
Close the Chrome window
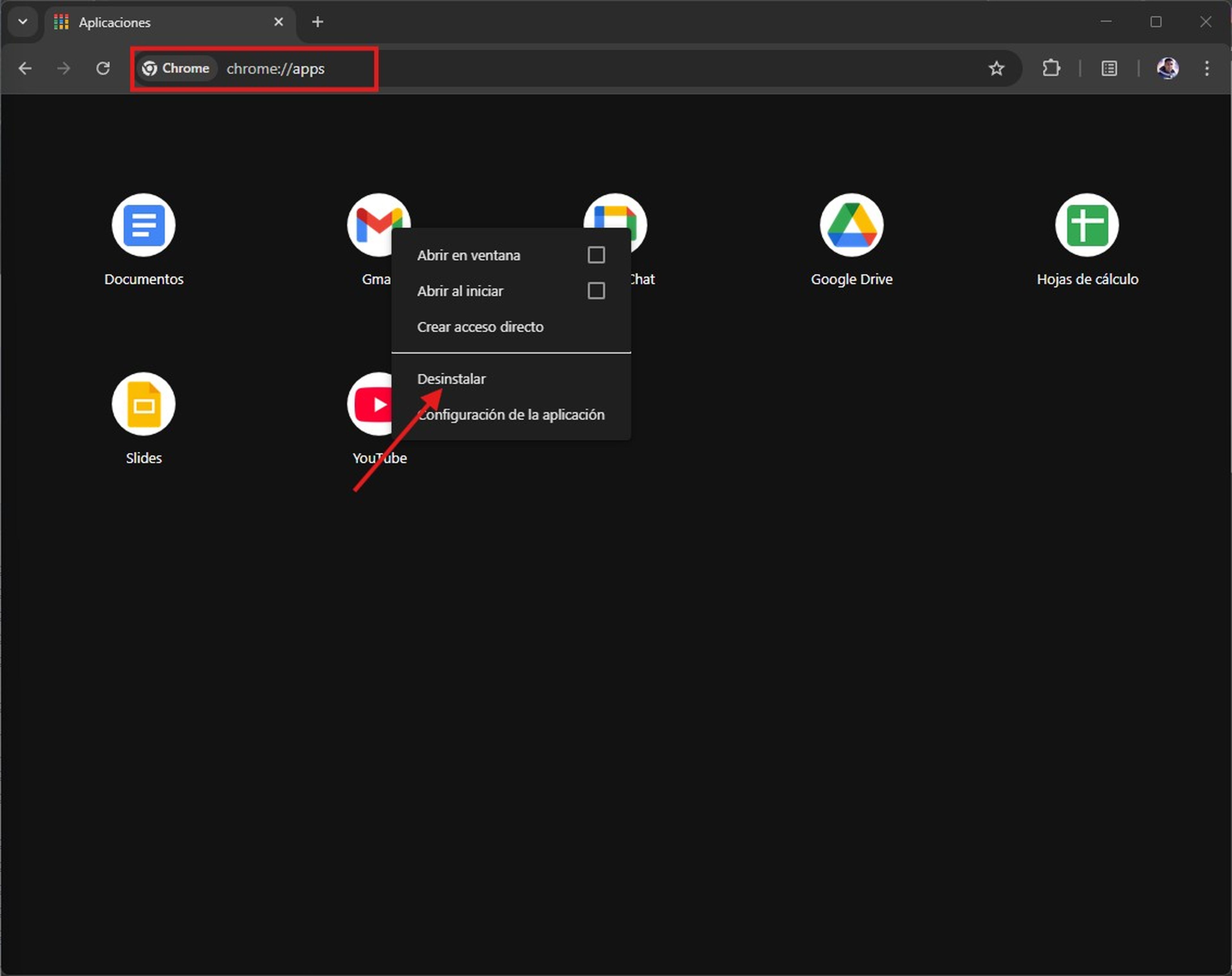(1205, 22)
